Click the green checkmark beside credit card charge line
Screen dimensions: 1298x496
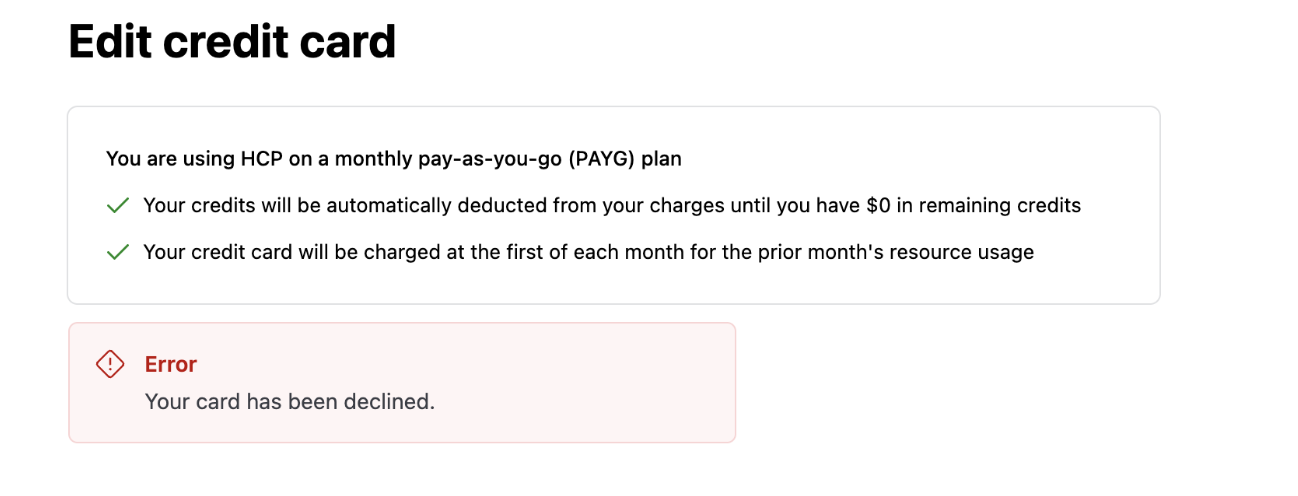[x=118, y=252]
